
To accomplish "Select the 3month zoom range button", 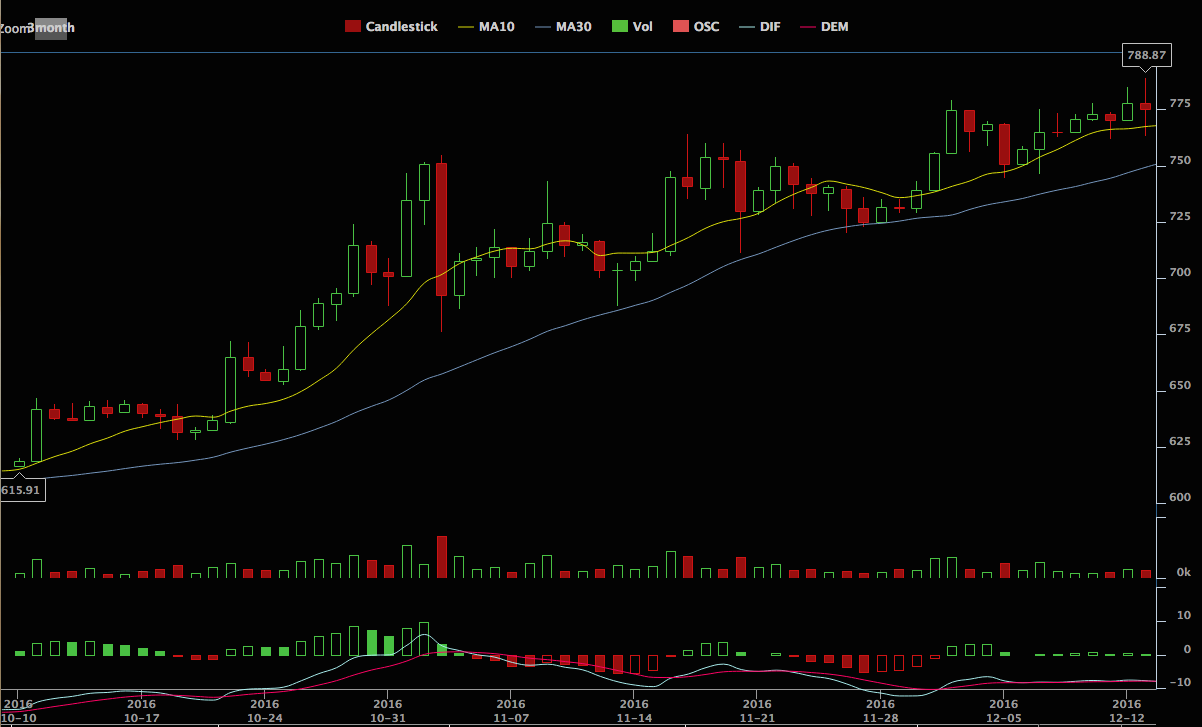I will (x=51, y=28).
